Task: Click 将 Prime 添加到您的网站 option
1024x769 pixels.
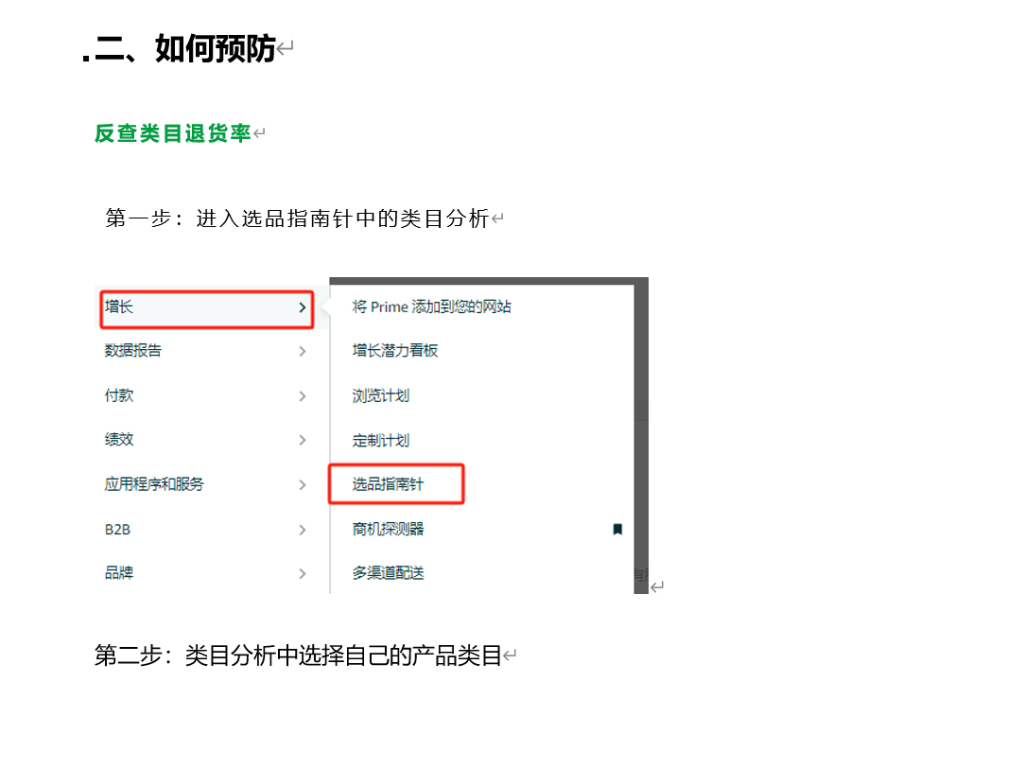Action: [x=431, y=307]
